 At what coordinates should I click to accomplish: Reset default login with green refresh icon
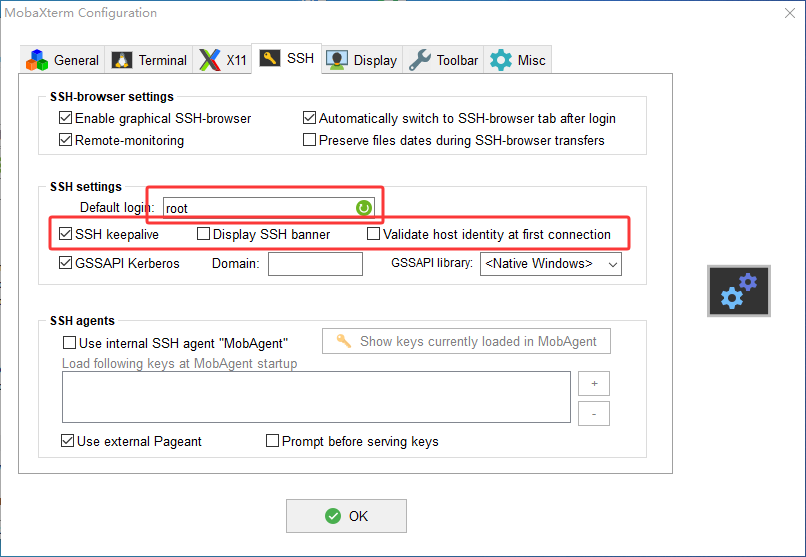pyautogui.click(x=363, y=208)
